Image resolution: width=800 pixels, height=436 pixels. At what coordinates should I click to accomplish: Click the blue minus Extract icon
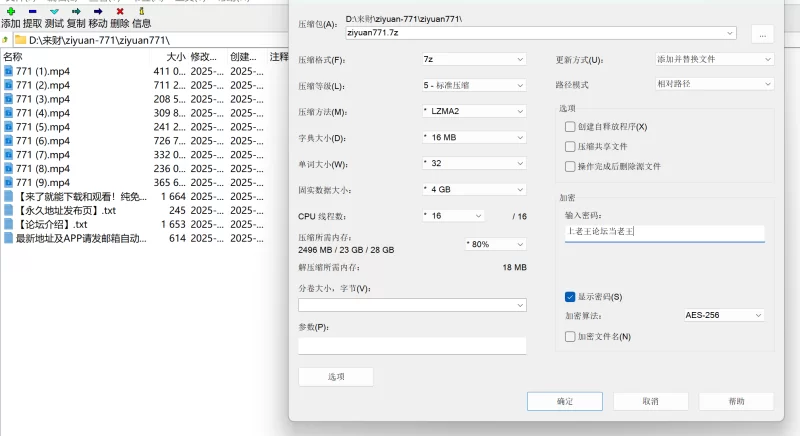[x=33, y=11]
